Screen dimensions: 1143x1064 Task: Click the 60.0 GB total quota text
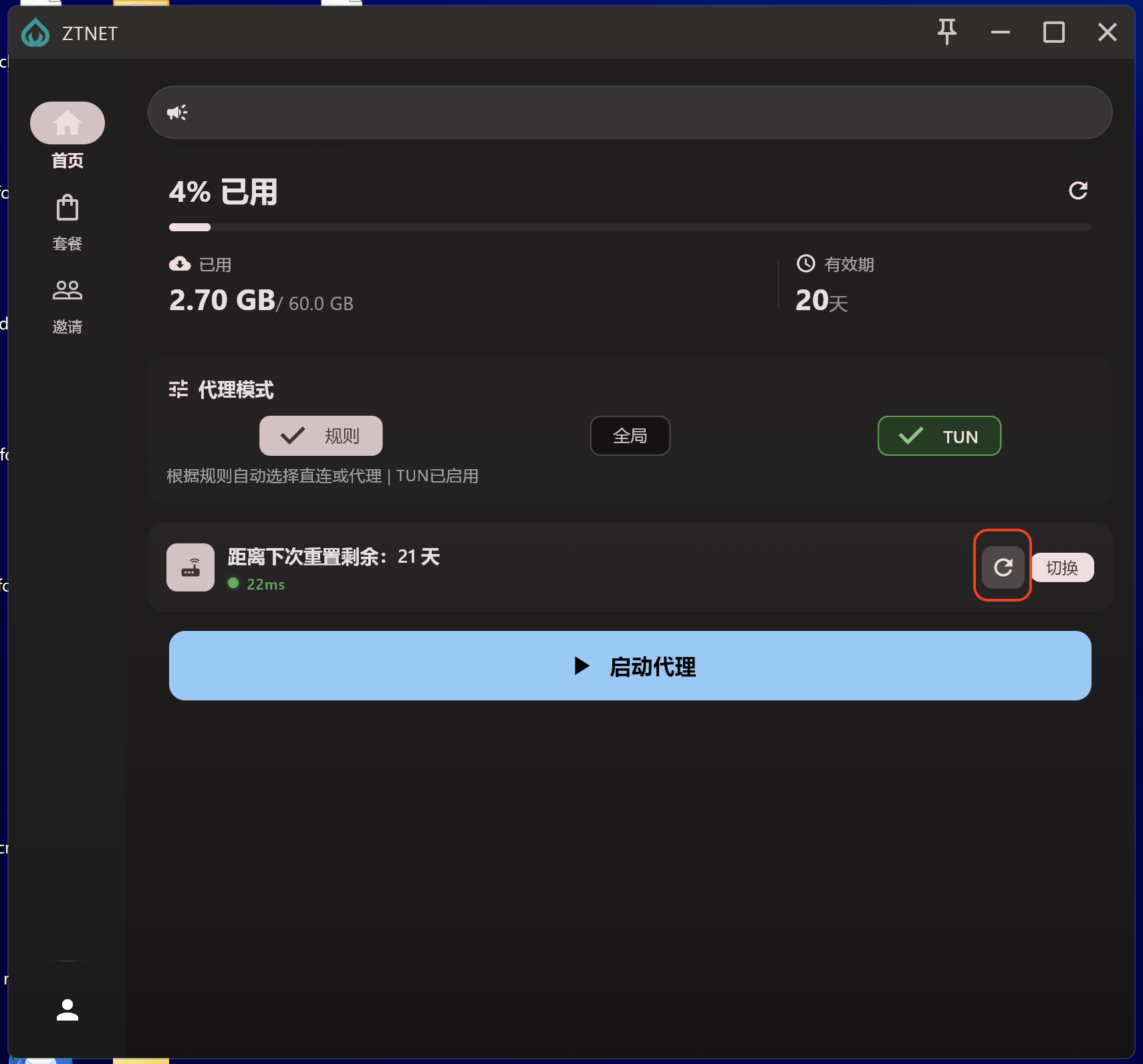321,303
